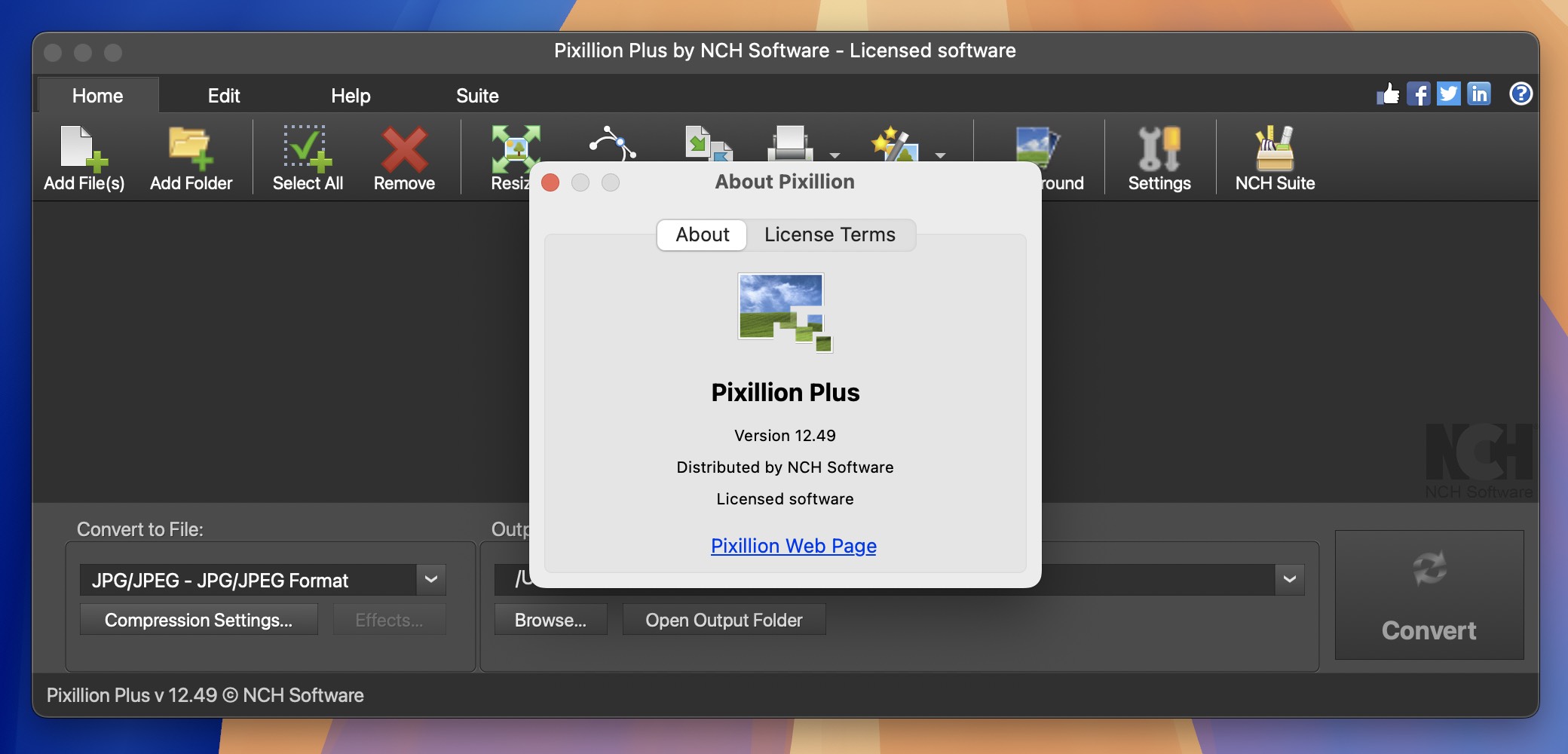Open the Suite tab
This screenshot has height=754, width=1568.
(477, 96)
